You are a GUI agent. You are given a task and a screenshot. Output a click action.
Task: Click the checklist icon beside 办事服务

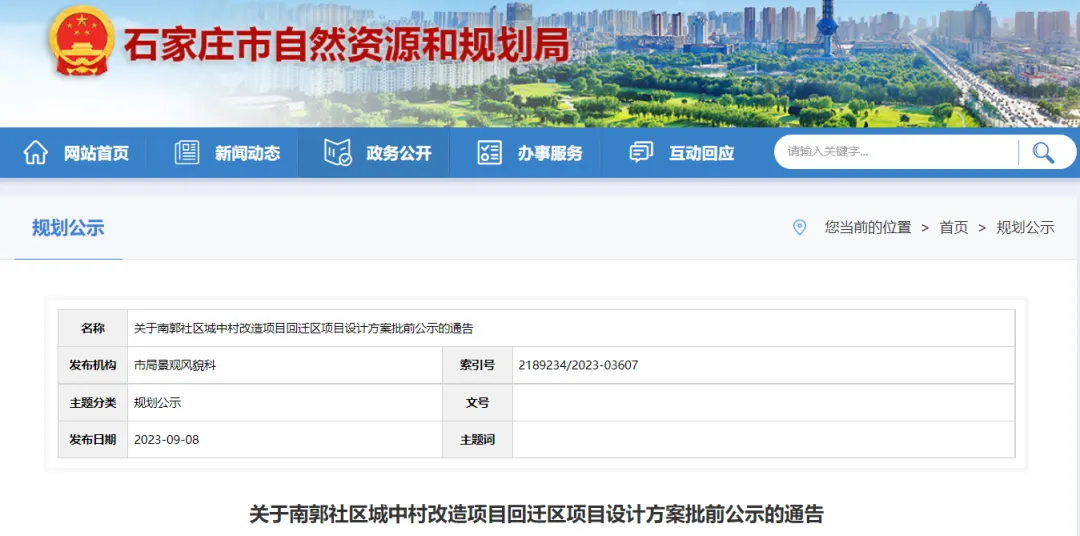489,152
